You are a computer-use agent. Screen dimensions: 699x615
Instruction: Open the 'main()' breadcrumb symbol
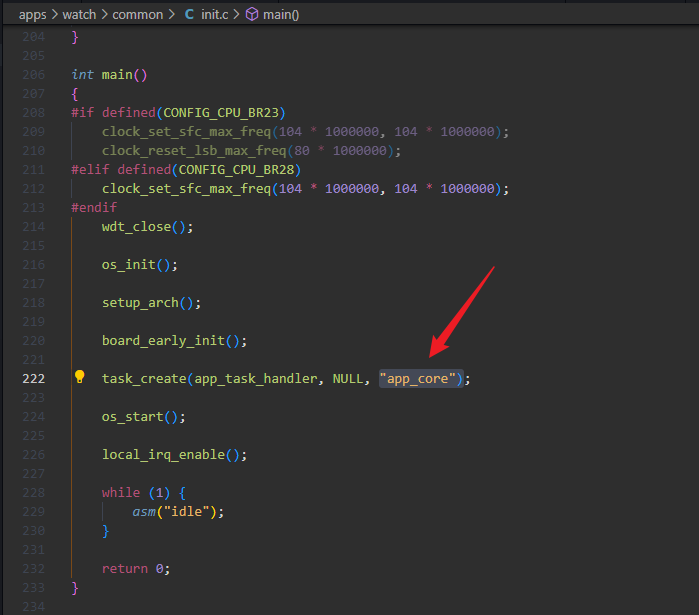[x=281, y=15]
